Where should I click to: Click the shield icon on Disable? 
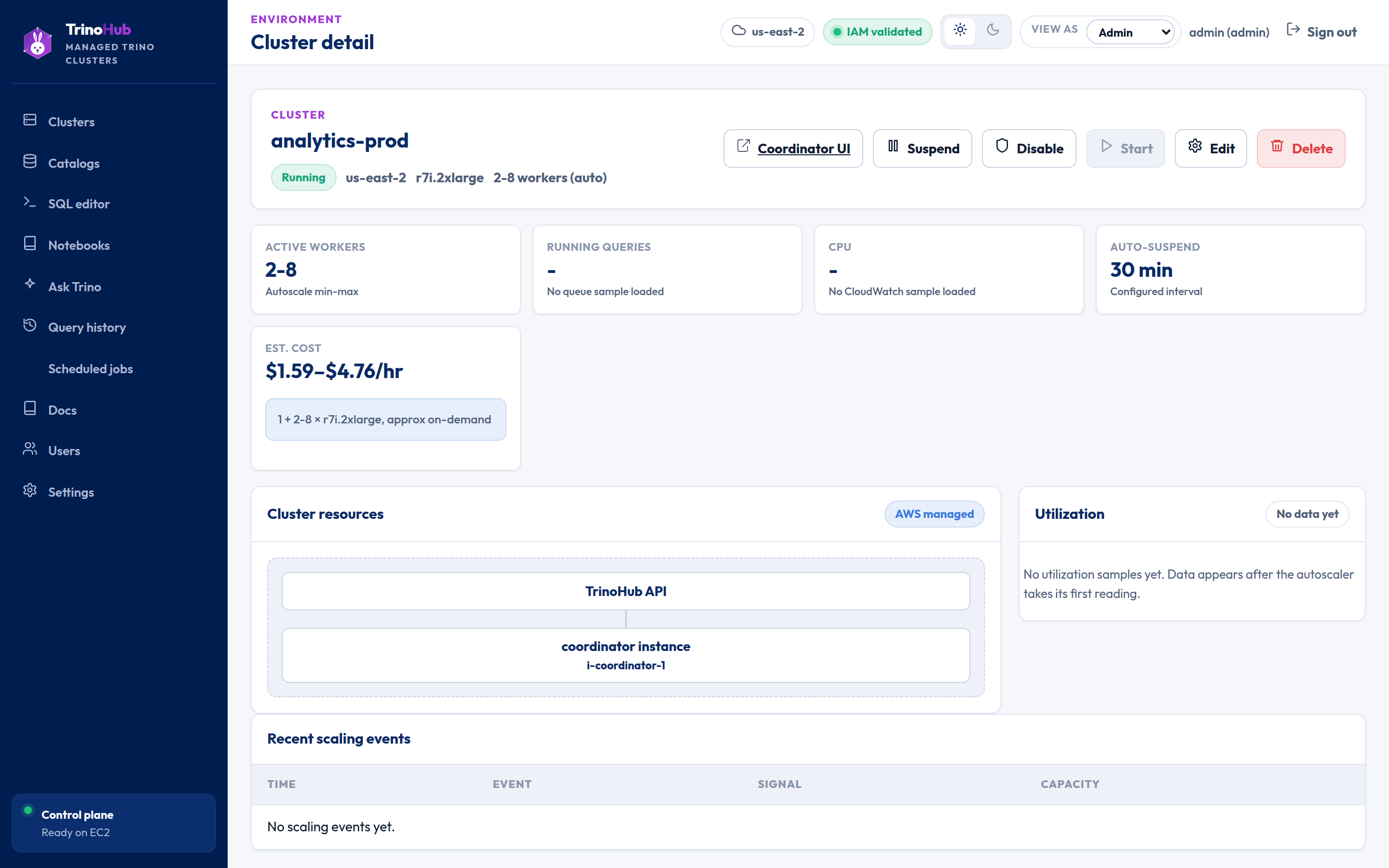coord(1002,146)
